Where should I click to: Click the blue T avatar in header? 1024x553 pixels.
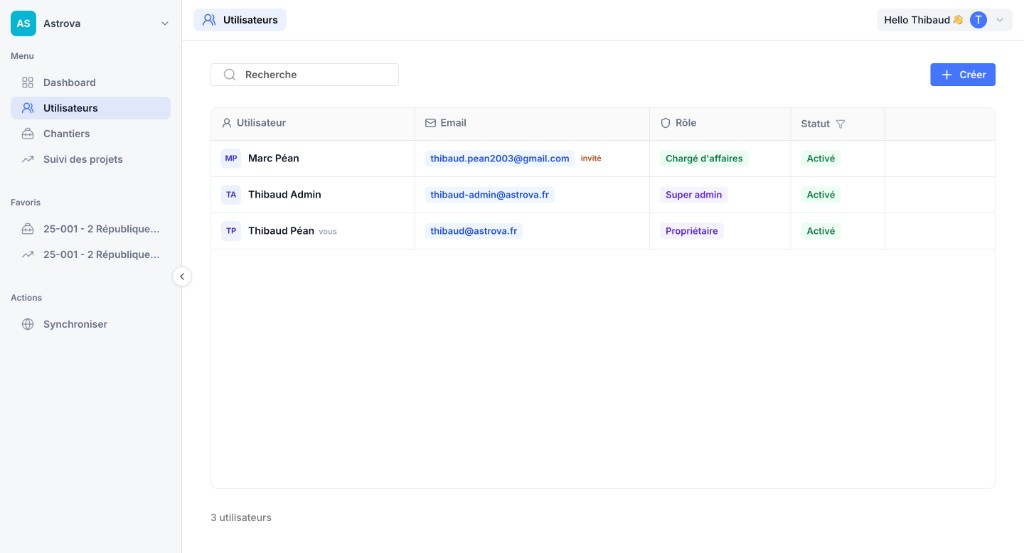pos(978,20)
